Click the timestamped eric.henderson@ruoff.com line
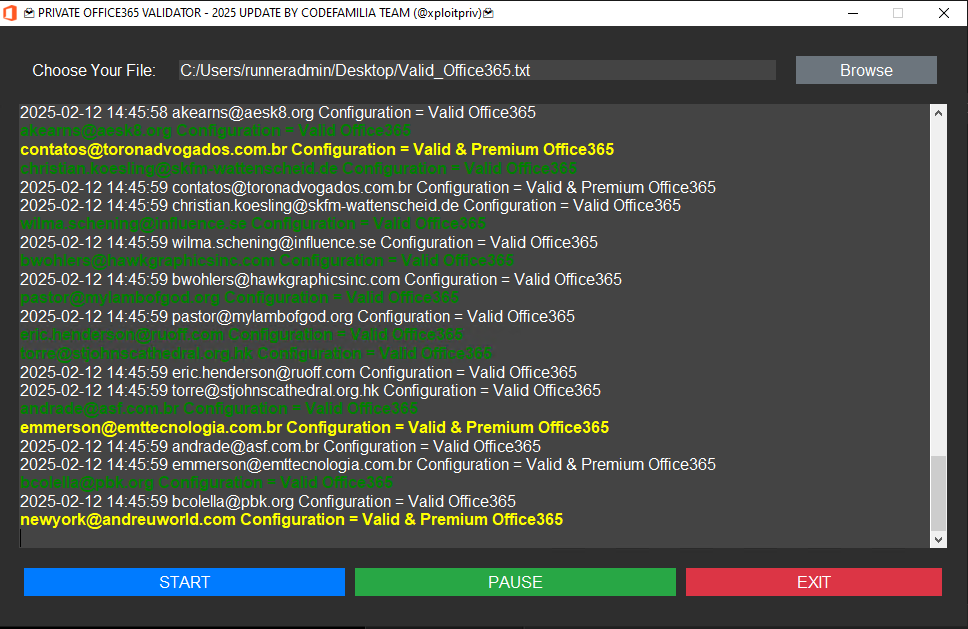 coord(299,372)
